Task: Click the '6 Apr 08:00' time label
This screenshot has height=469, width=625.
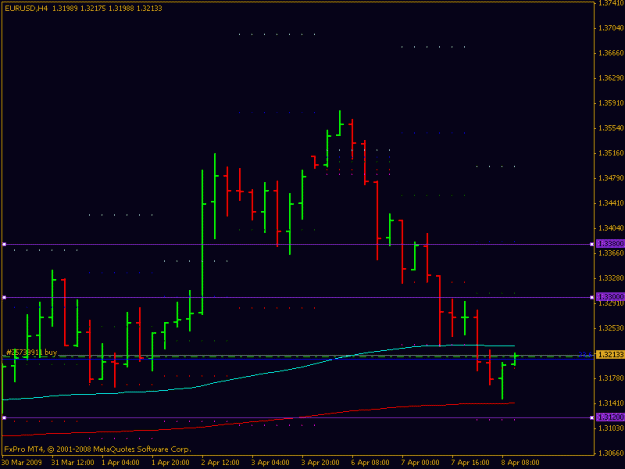Action: coord(370,463)
